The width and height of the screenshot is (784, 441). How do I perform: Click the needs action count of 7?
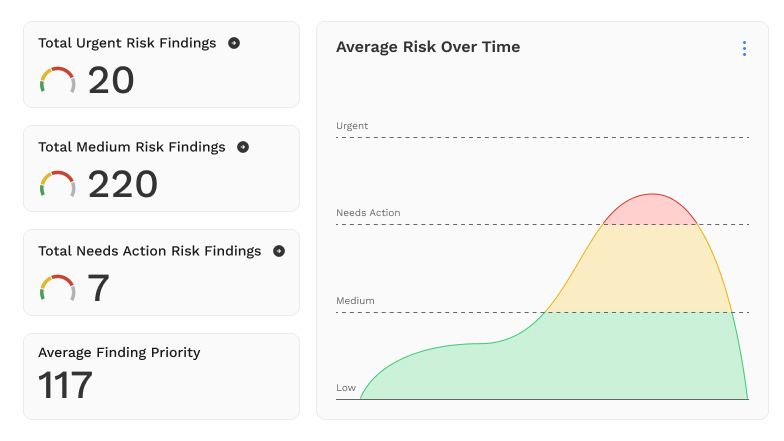[99, 289]
